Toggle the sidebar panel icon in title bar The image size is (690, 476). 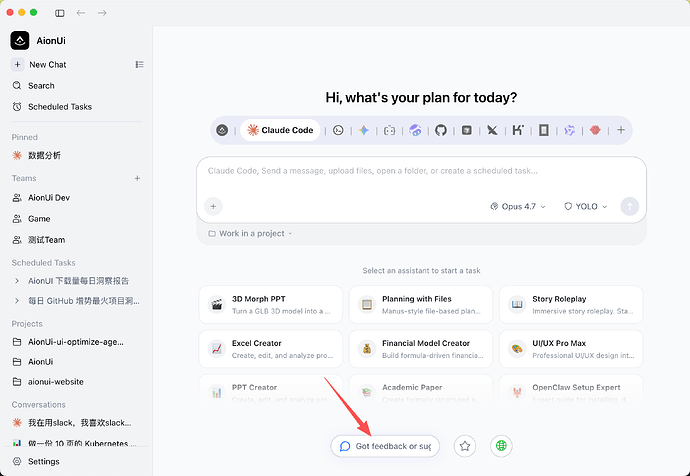pyautogui.click(x=60, y=13)
